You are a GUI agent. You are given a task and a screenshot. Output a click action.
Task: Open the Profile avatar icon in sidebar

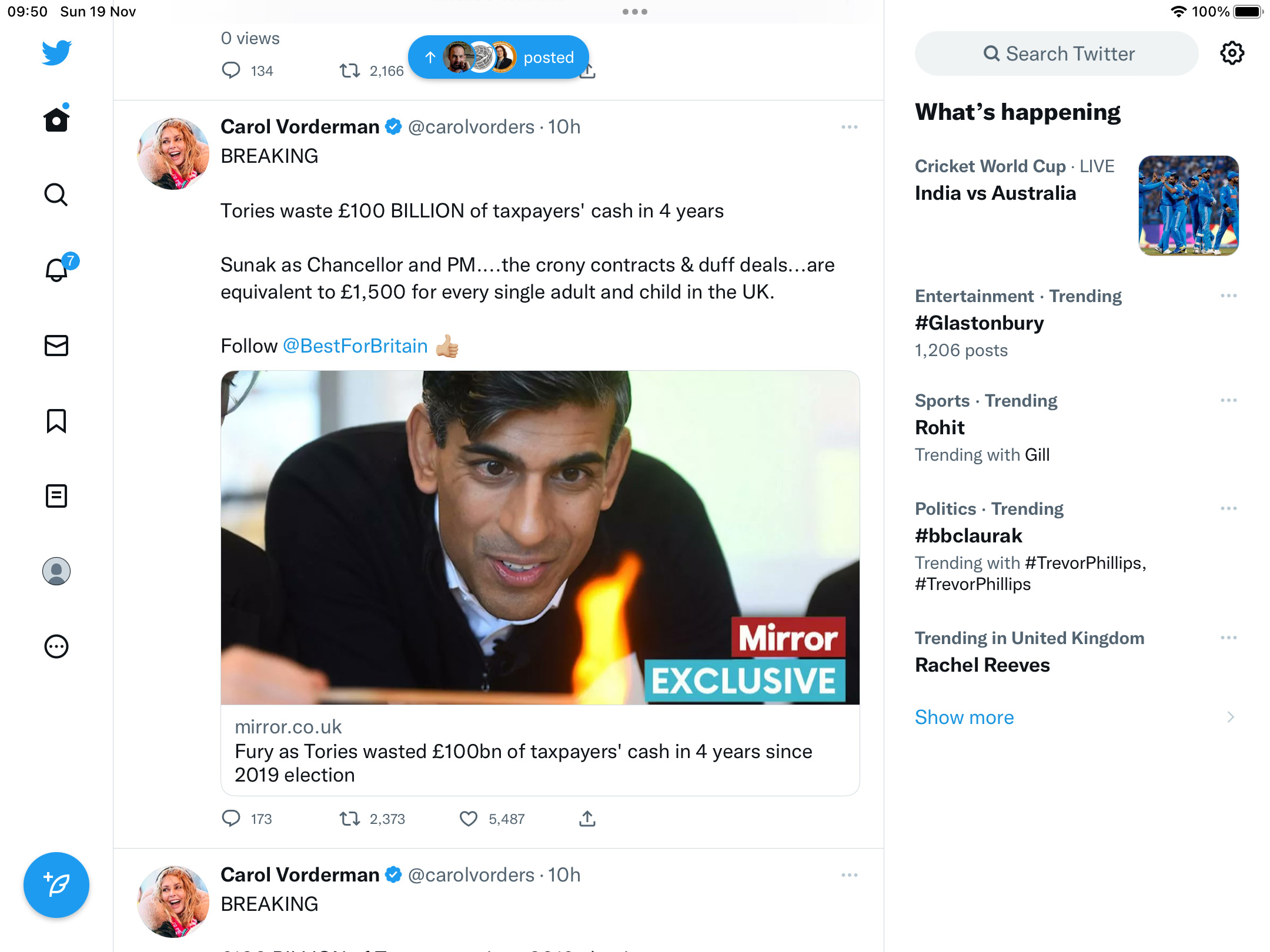(x=56, y=571)
